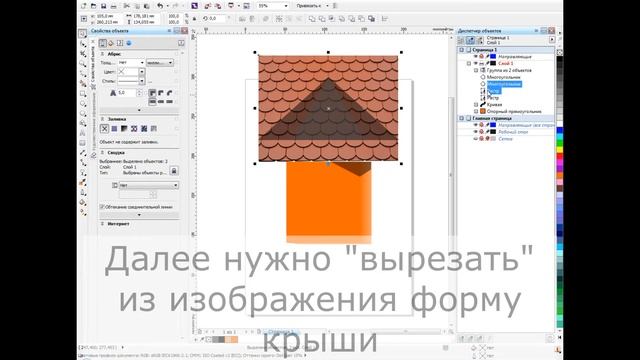Click the New document icon
This screenshot has width=640, height=360.
[x=83, y=6]
